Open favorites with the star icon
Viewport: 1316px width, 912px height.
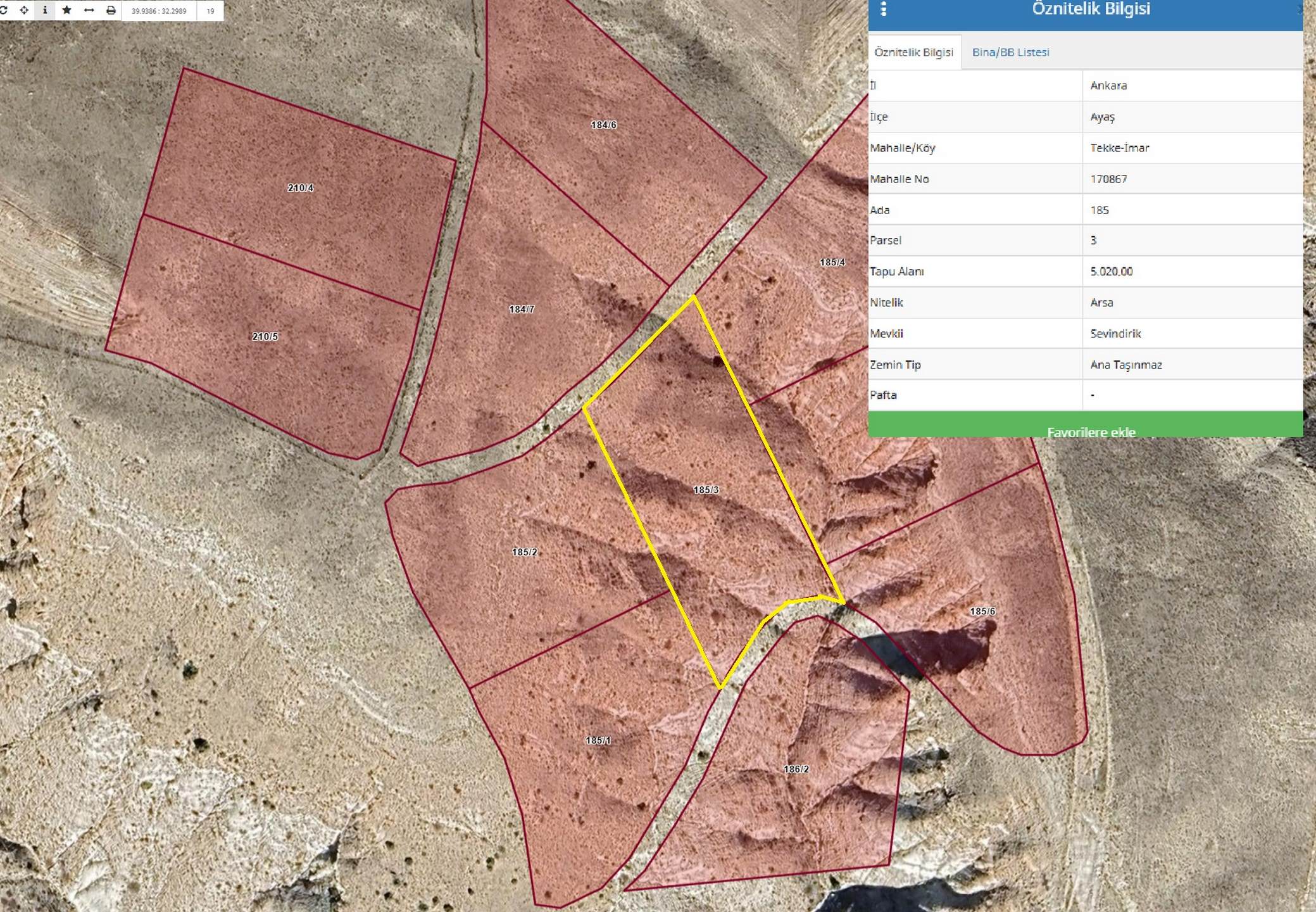66,10
